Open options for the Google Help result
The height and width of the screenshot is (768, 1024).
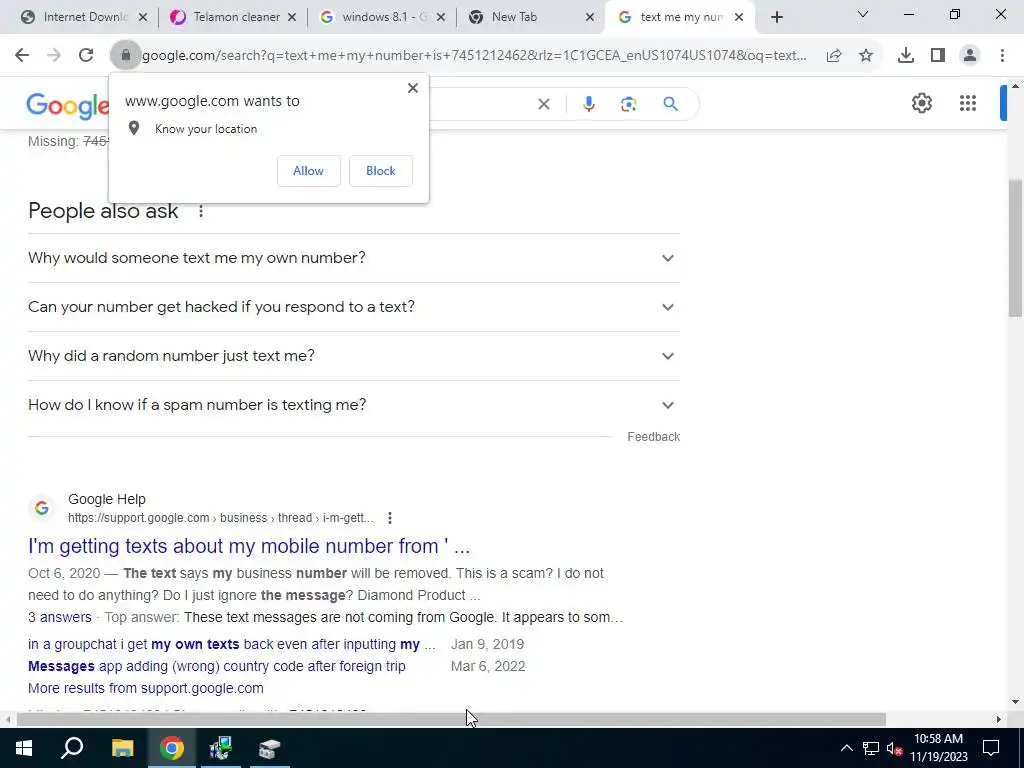(x=390, y=518)
